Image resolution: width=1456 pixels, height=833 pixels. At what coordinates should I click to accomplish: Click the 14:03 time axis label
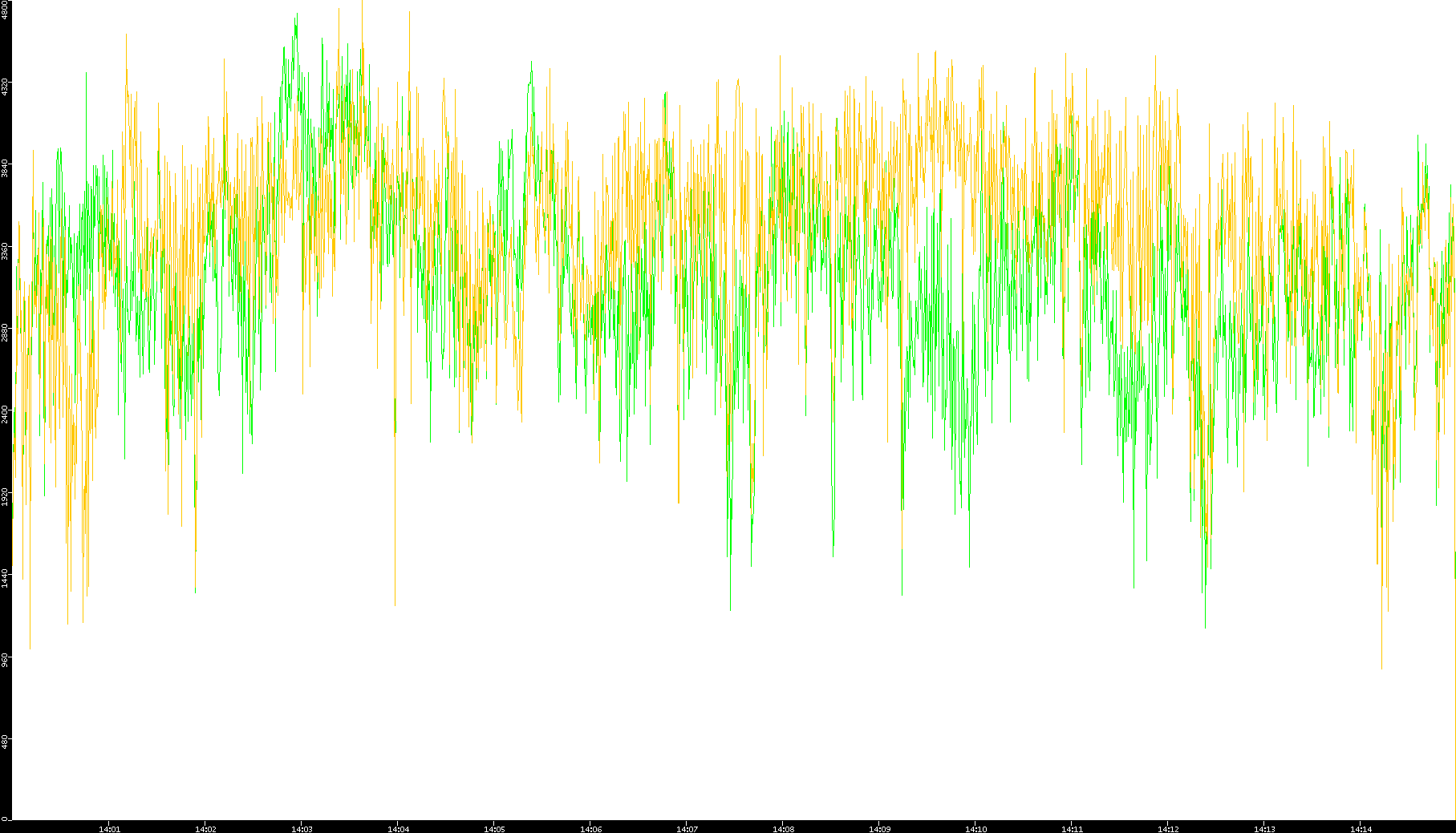click(x=302, y=829)
